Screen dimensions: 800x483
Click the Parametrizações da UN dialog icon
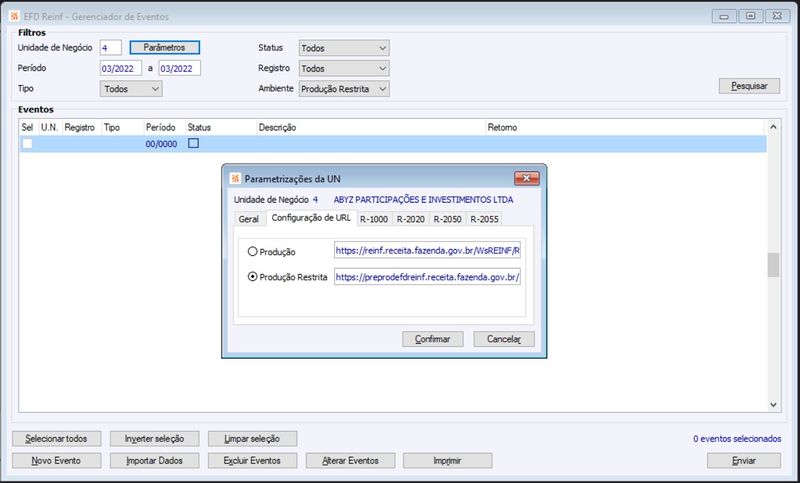click(x=235, y=179)
